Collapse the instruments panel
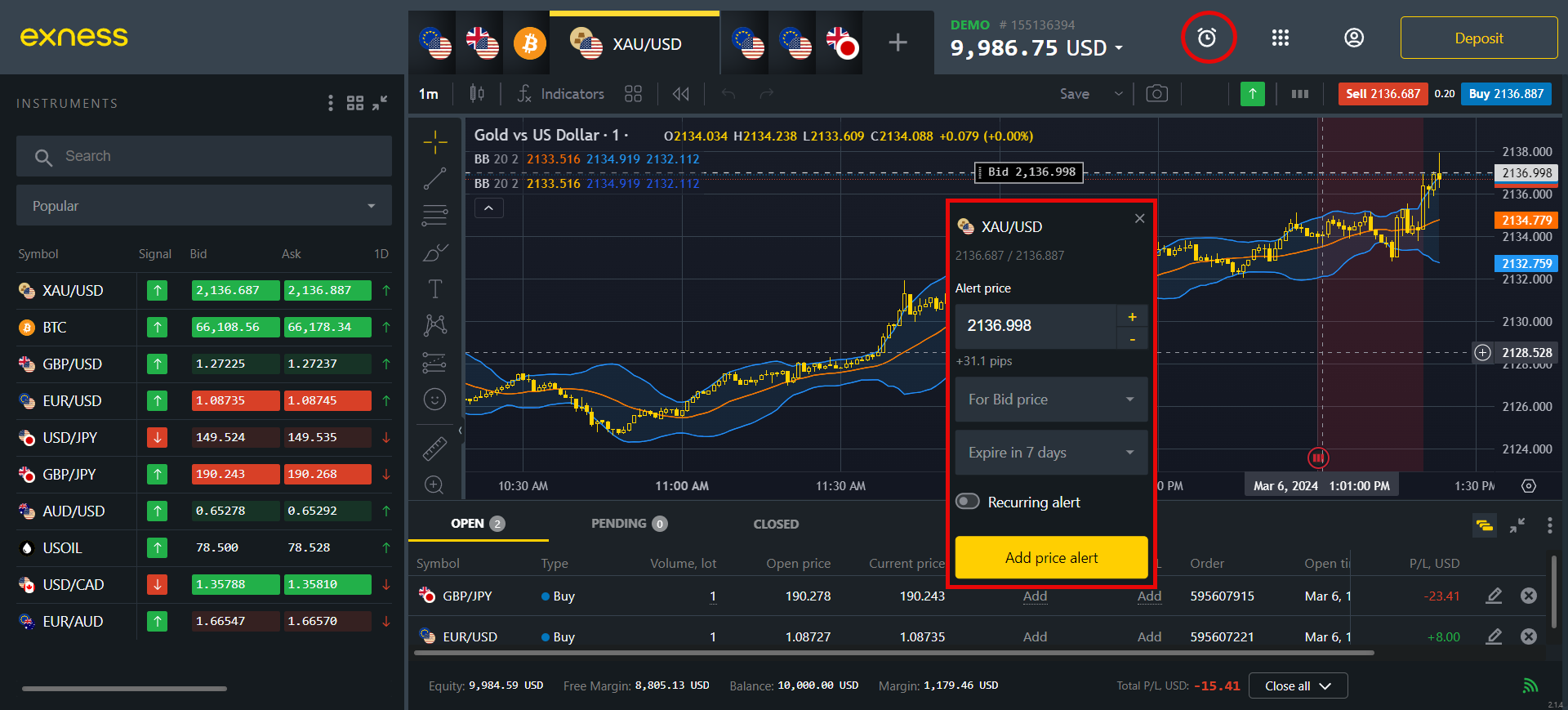 tap(380, 103)
